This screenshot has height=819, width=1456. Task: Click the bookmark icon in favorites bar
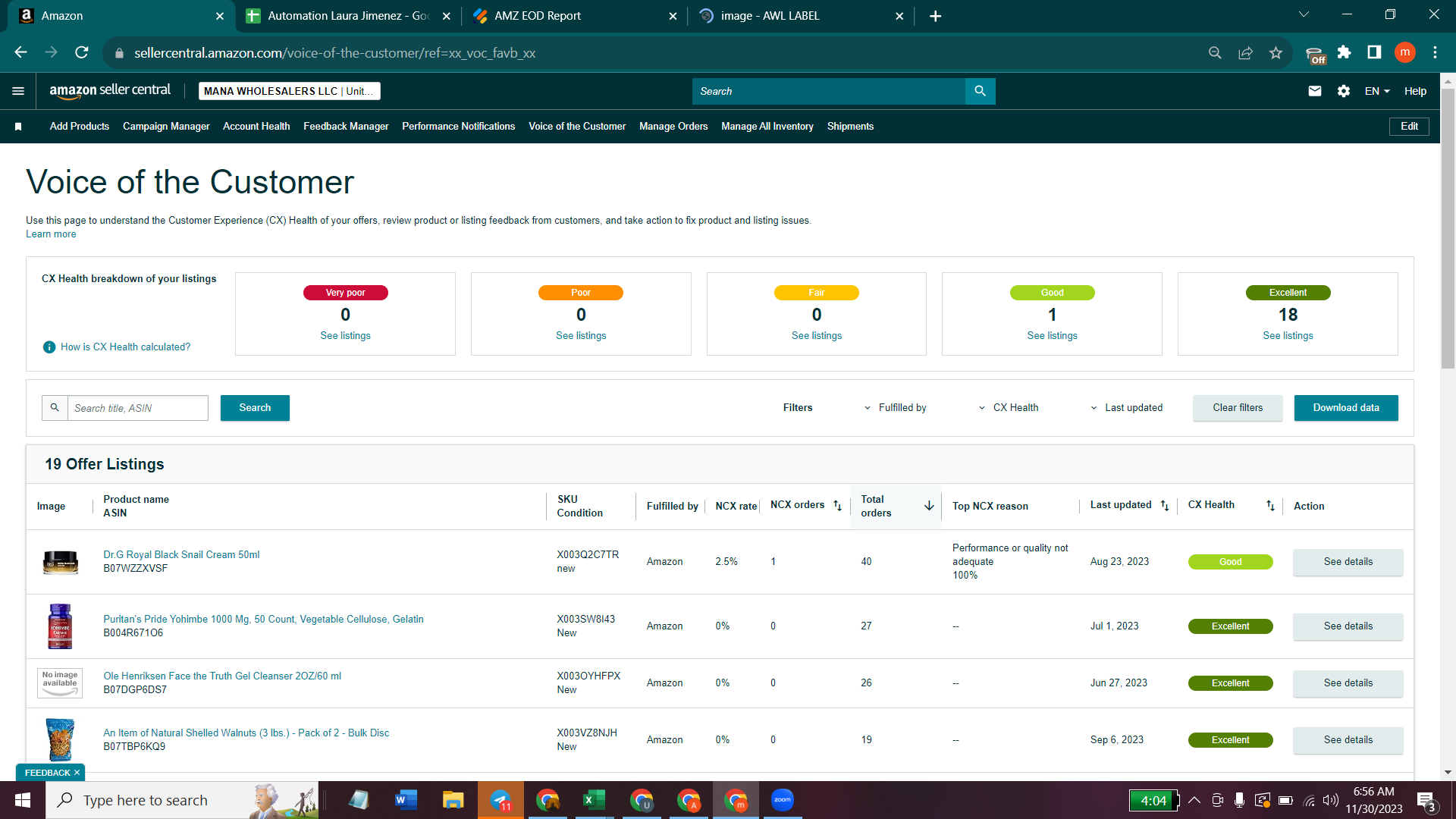18,127
